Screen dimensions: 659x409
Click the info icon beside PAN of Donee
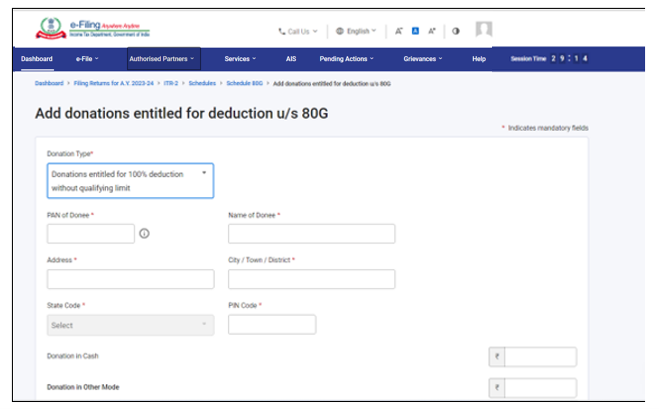(x=144, y=234)
